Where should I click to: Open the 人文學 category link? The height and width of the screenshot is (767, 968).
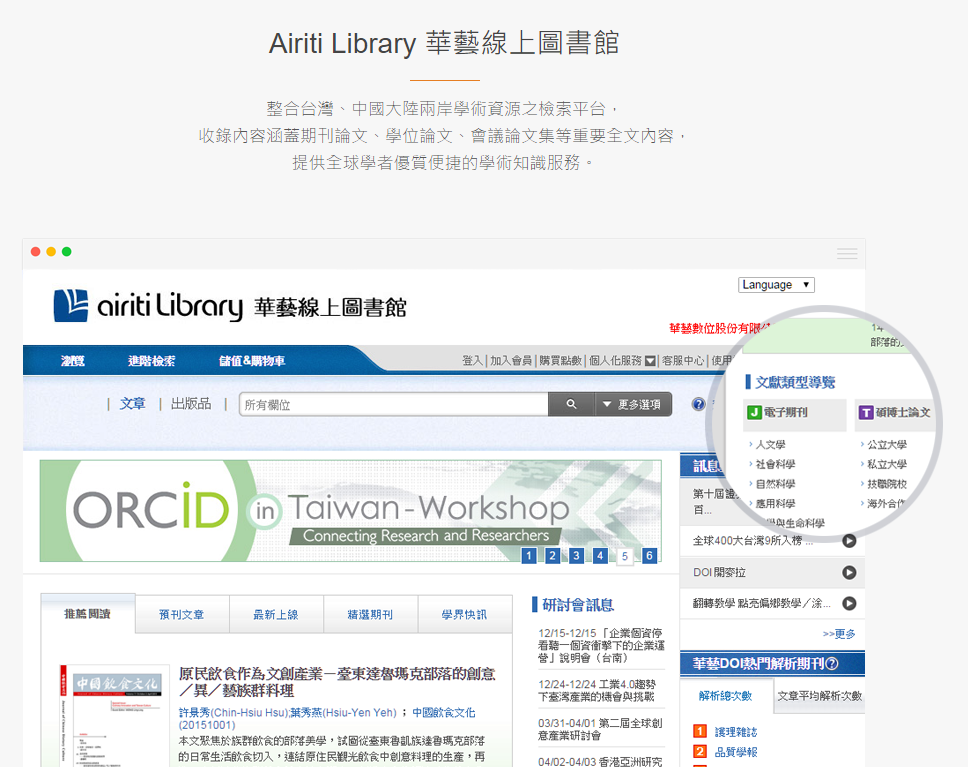(770, 445)
